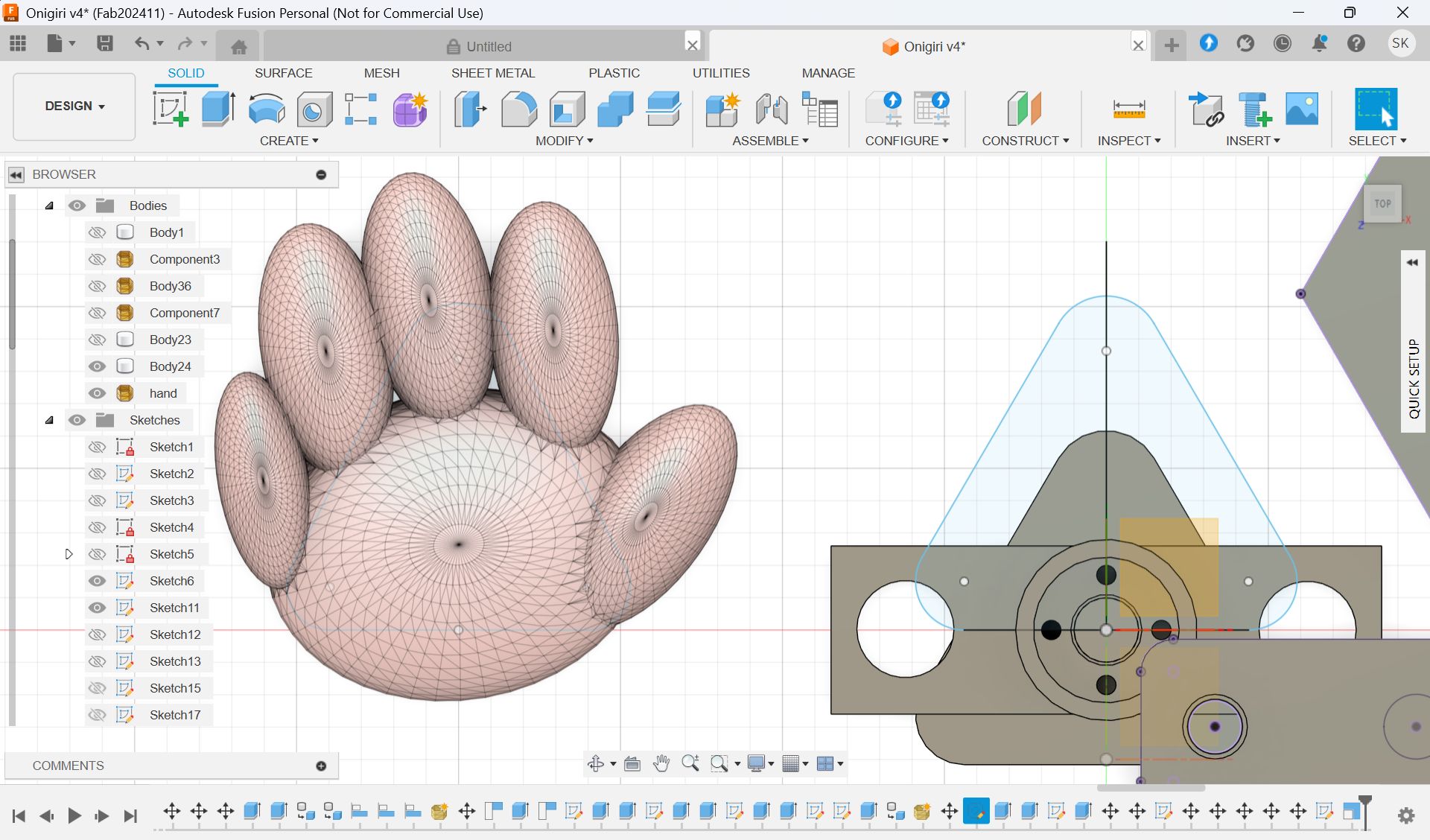Click the Measure tool icon
The image size is (1430, 840).
pos(1129,109)
